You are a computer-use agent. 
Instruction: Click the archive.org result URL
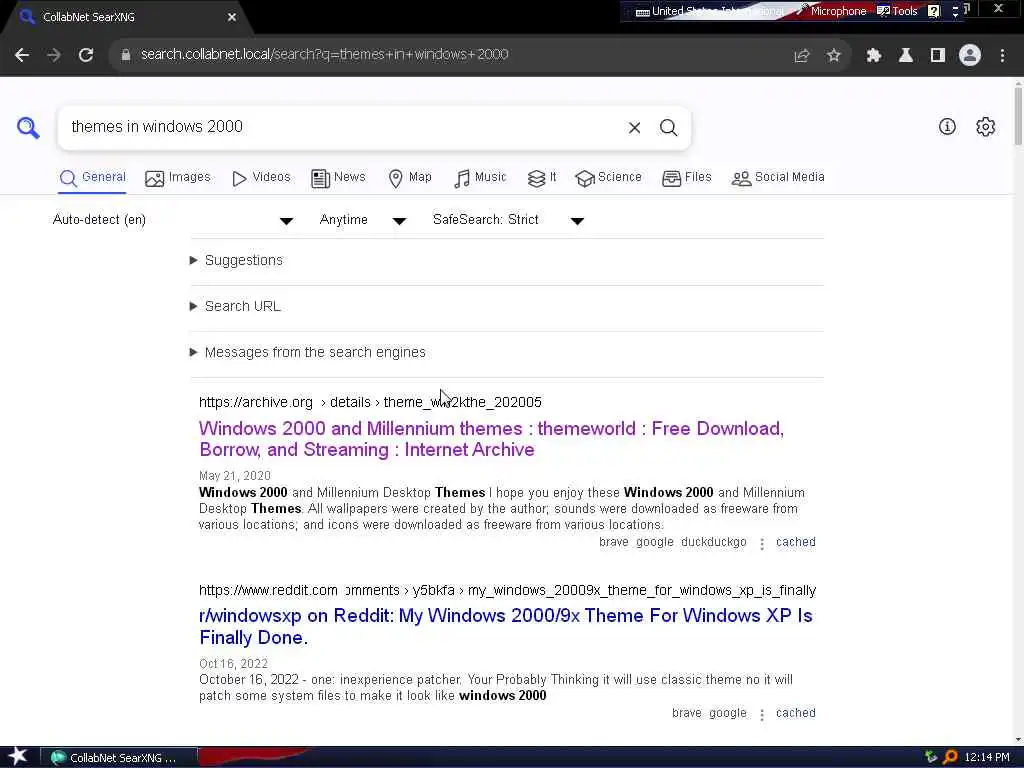click(x=370, y=402)
